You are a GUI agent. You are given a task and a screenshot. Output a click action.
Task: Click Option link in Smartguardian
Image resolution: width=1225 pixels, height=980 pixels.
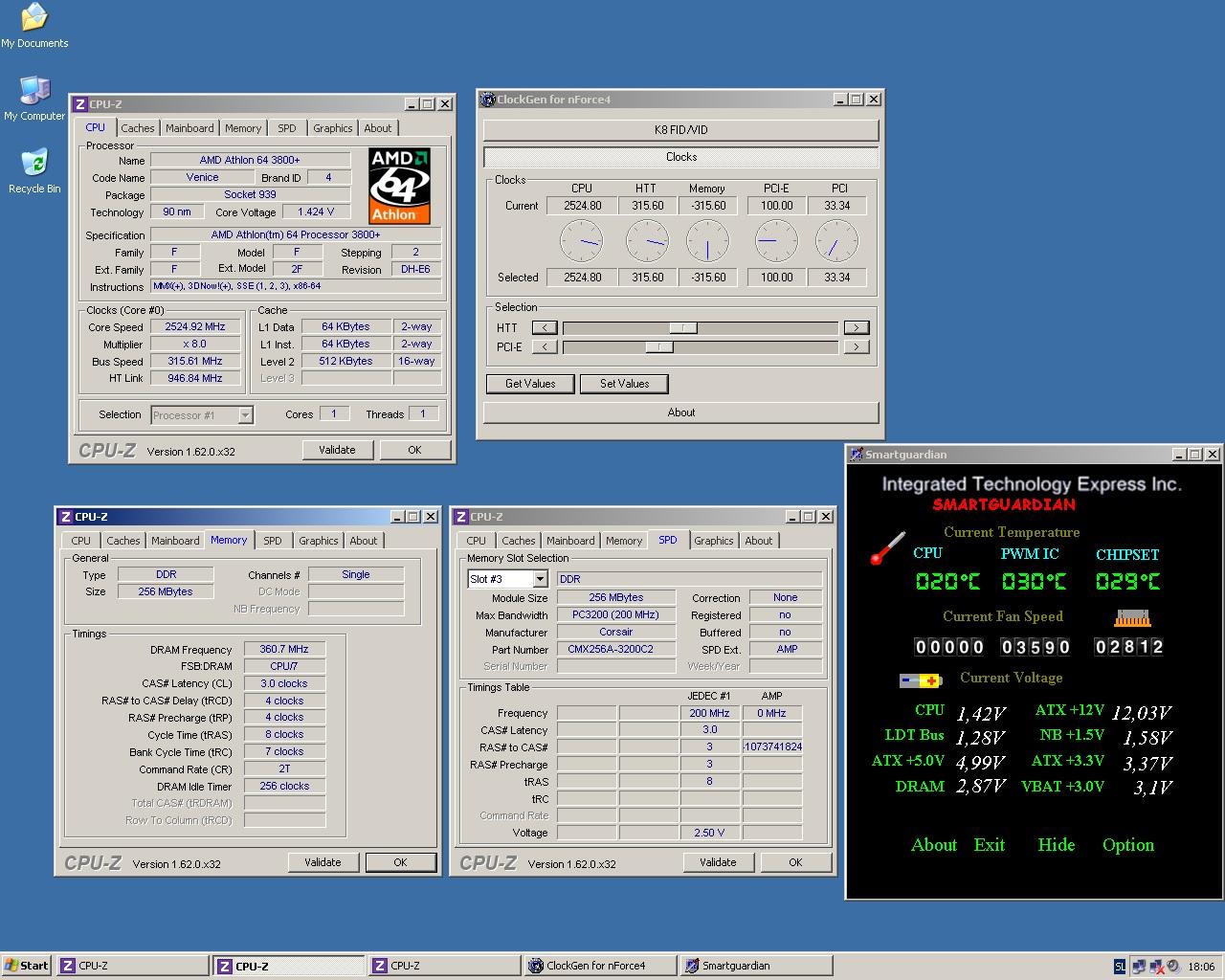click(1128, 845)
